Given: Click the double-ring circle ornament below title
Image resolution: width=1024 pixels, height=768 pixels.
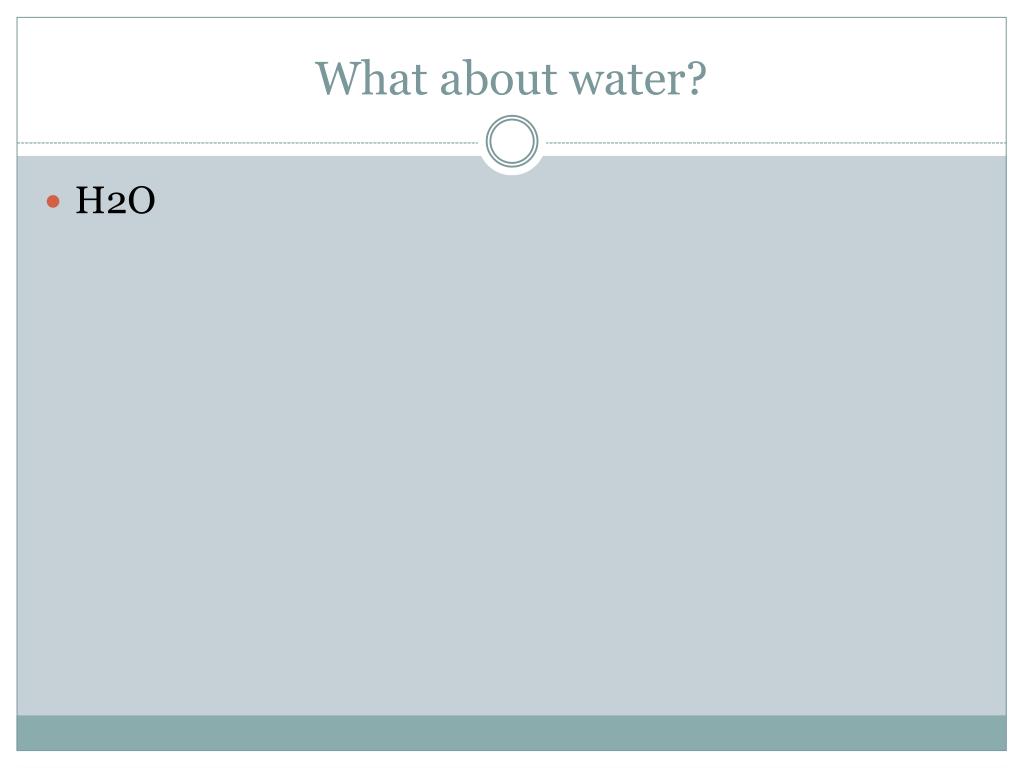Looking at the screenshot, I should [x=511, y=141].
